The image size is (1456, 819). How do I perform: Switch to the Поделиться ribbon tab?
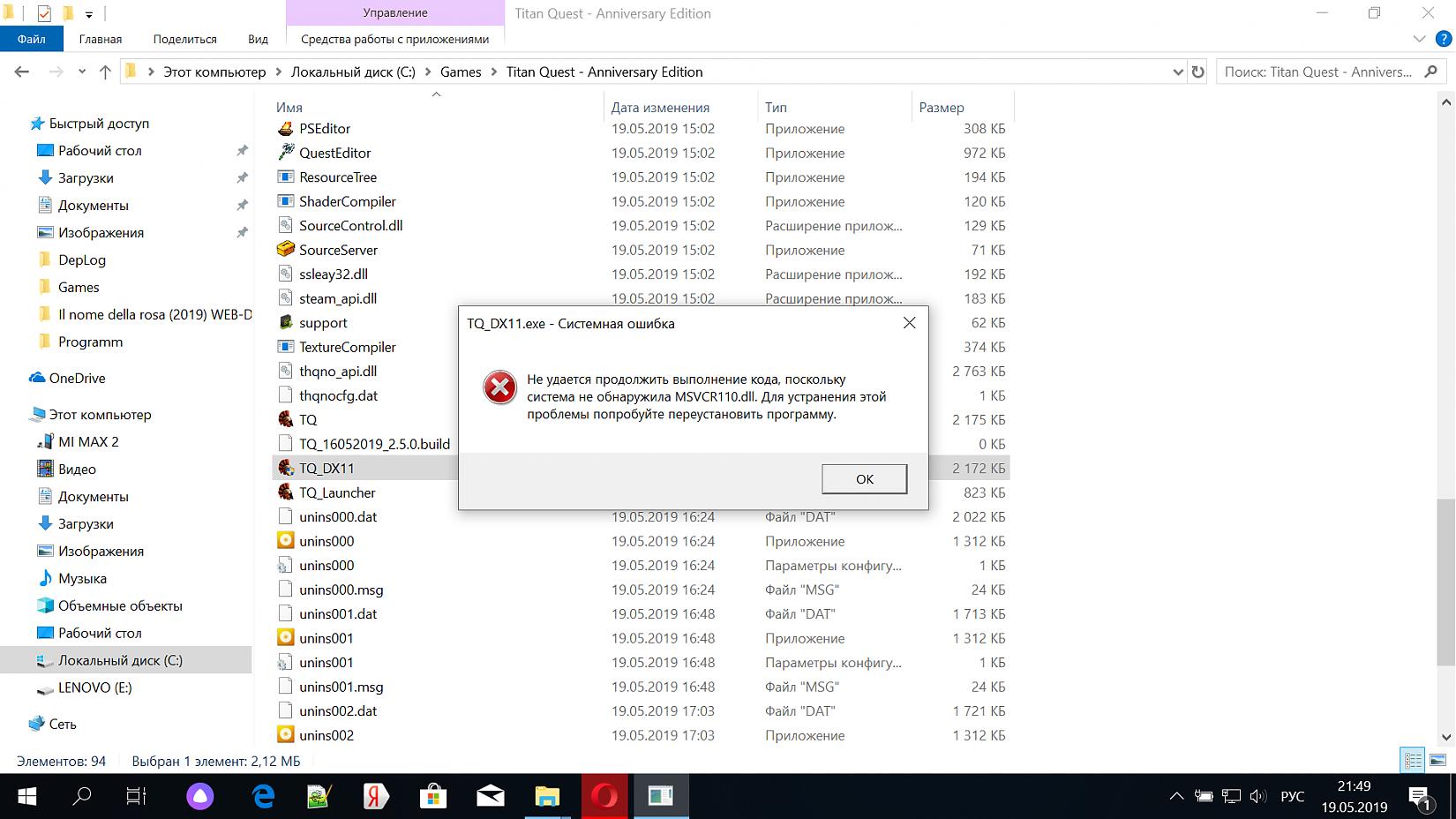(x=184, y=39)
